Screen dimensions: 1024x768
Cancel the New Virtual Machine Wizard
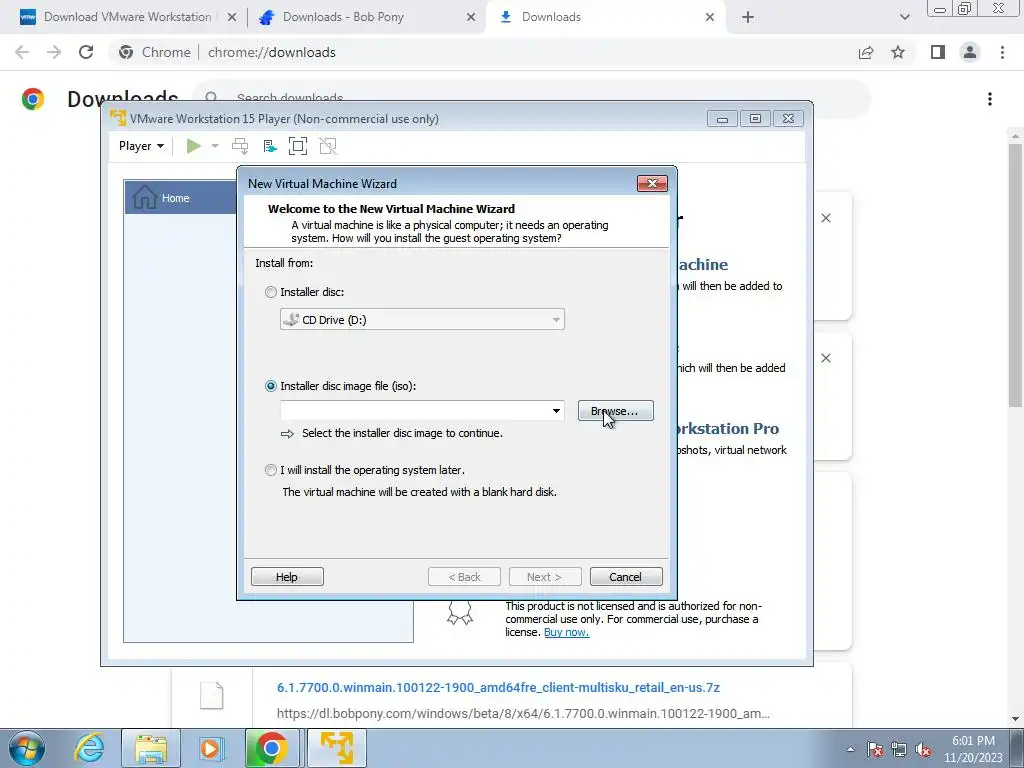coord(626,577)
